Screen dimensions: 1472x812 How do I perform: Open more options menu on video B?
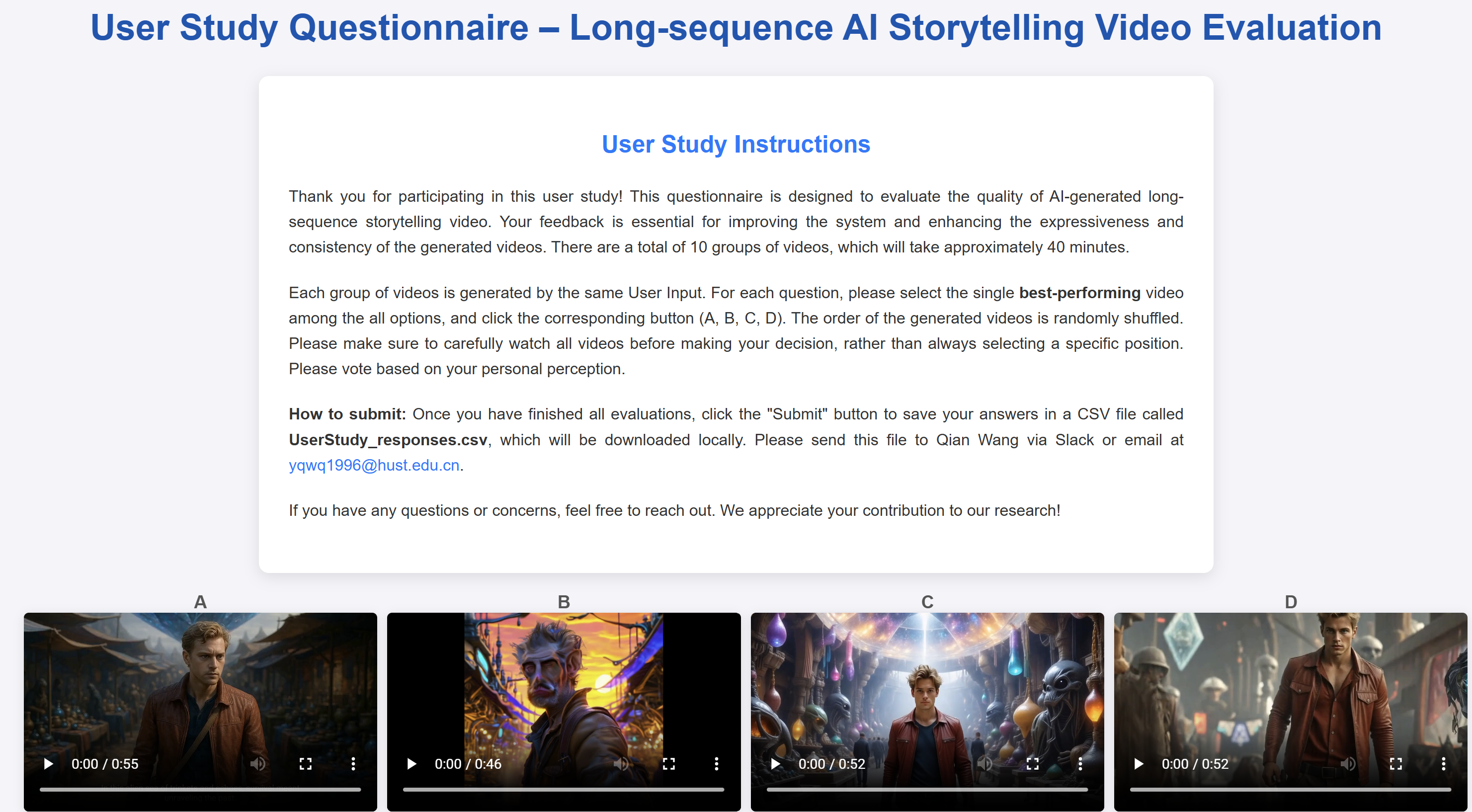coord(717,764)
